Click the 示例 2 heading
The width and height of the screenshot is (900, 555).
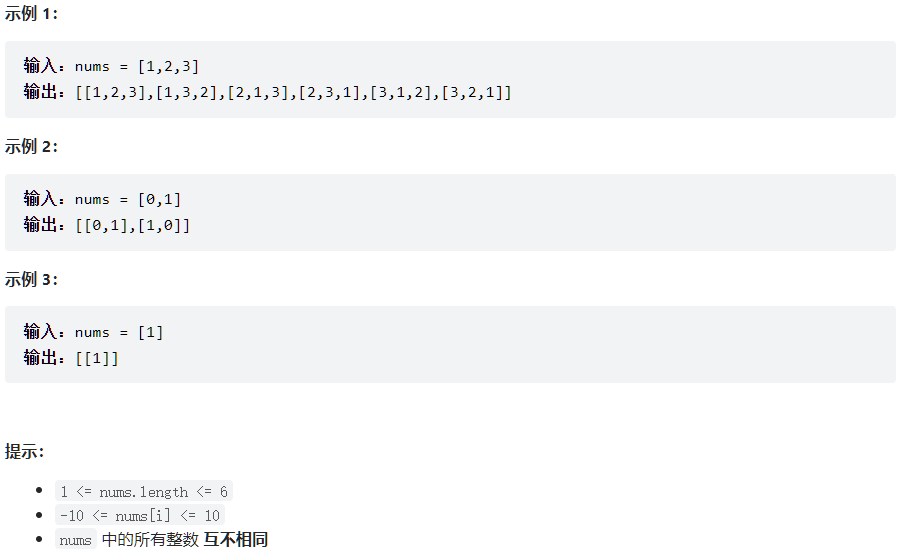[31, 146]
